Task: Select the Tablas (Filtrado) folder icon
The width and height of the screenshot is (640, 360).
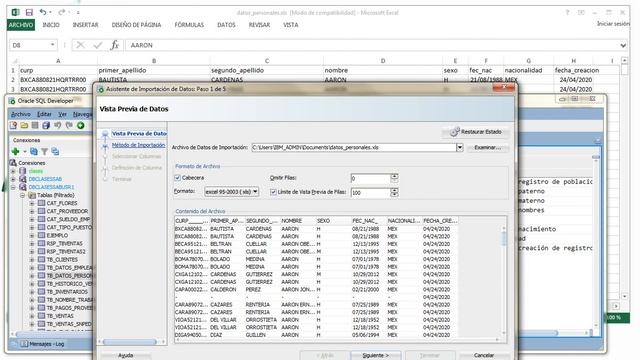Action: [x=32, y=195]
